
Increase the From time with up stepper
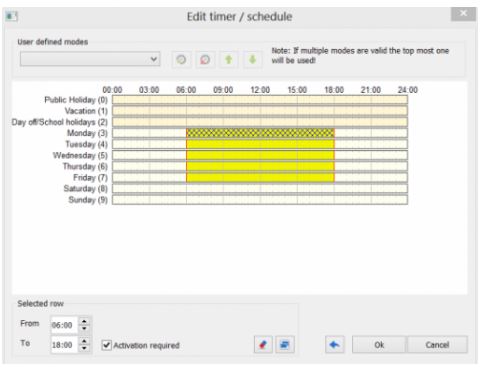click(84, 322)
